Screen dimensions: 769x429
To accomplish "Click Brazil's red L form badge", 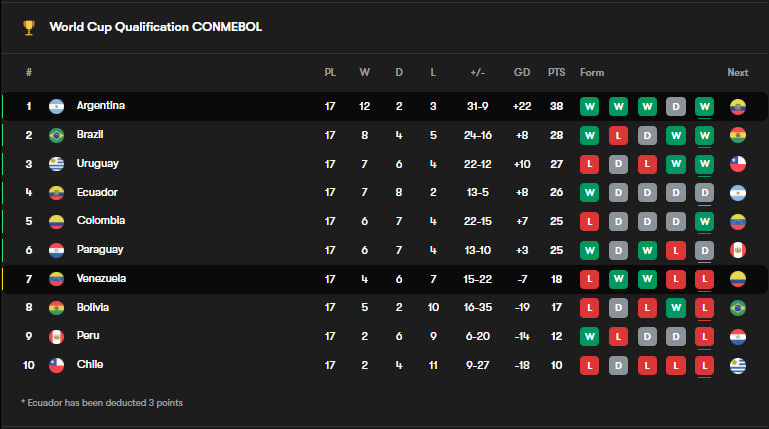I will (619, 135).
